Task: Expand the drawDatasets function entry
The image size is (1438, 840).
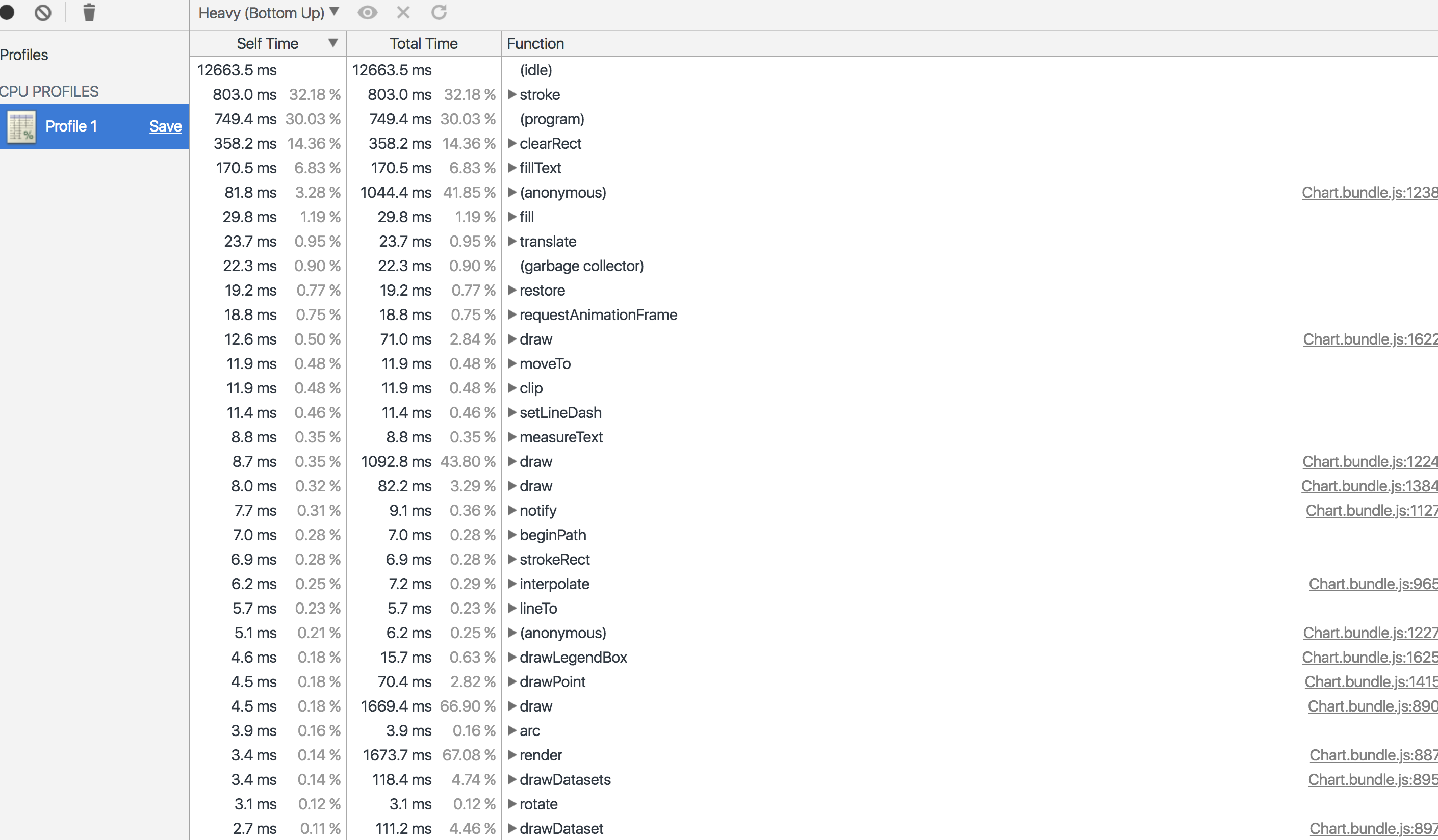Action: [x=512, y=779]
